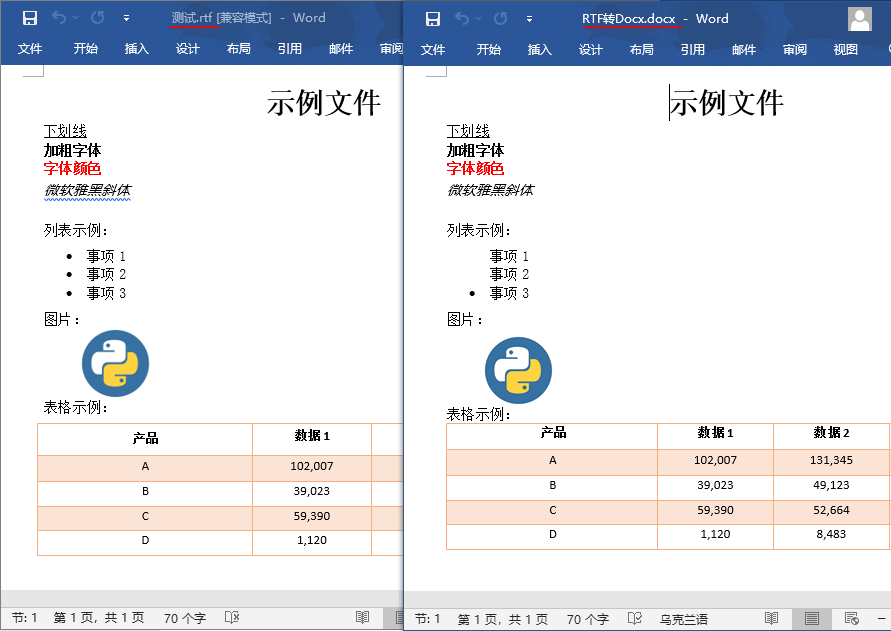This screenshot has height=631, width=891.
Task: Undo last action in the 测试.rtf window
Action: [59, 18]
